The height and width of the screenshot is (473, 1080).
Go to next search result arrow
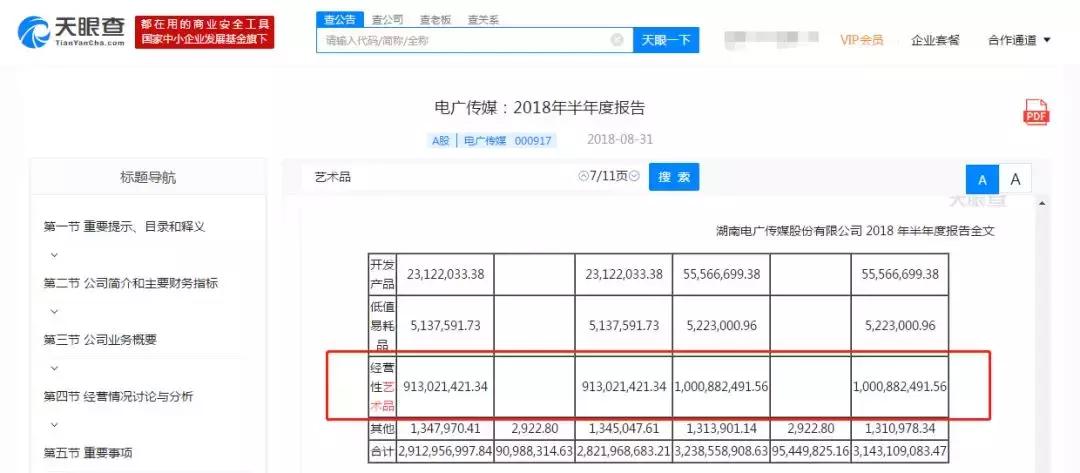tap(634, 176)
